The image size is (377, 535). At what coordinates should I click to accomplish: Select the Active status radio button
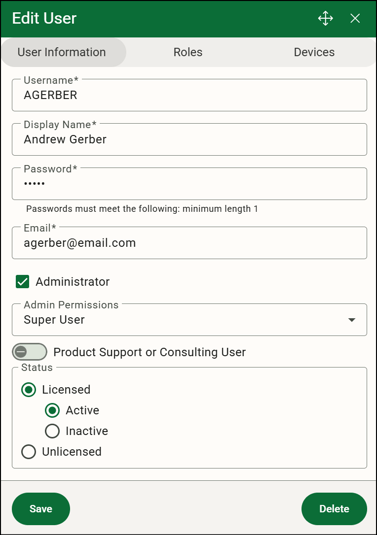(x=52, y=410)
